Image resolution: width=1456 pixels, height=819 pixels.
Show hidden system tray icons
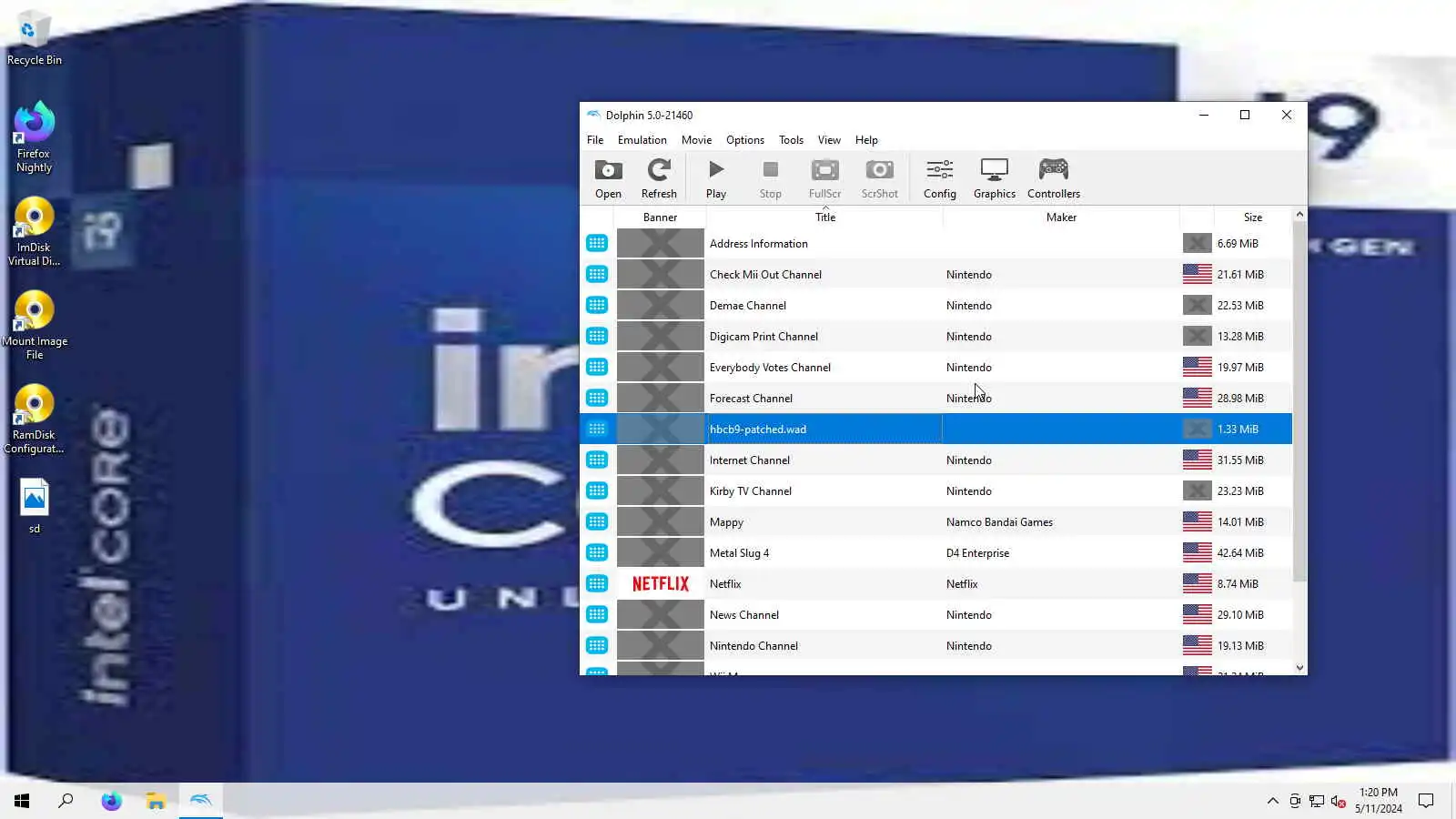[1272, 801]
